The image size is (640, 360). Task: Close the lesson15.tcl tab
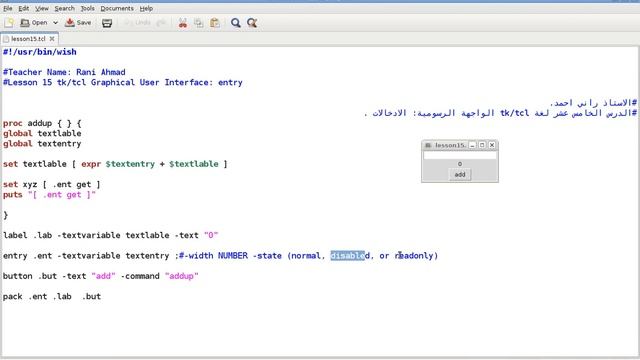(52, 39)
